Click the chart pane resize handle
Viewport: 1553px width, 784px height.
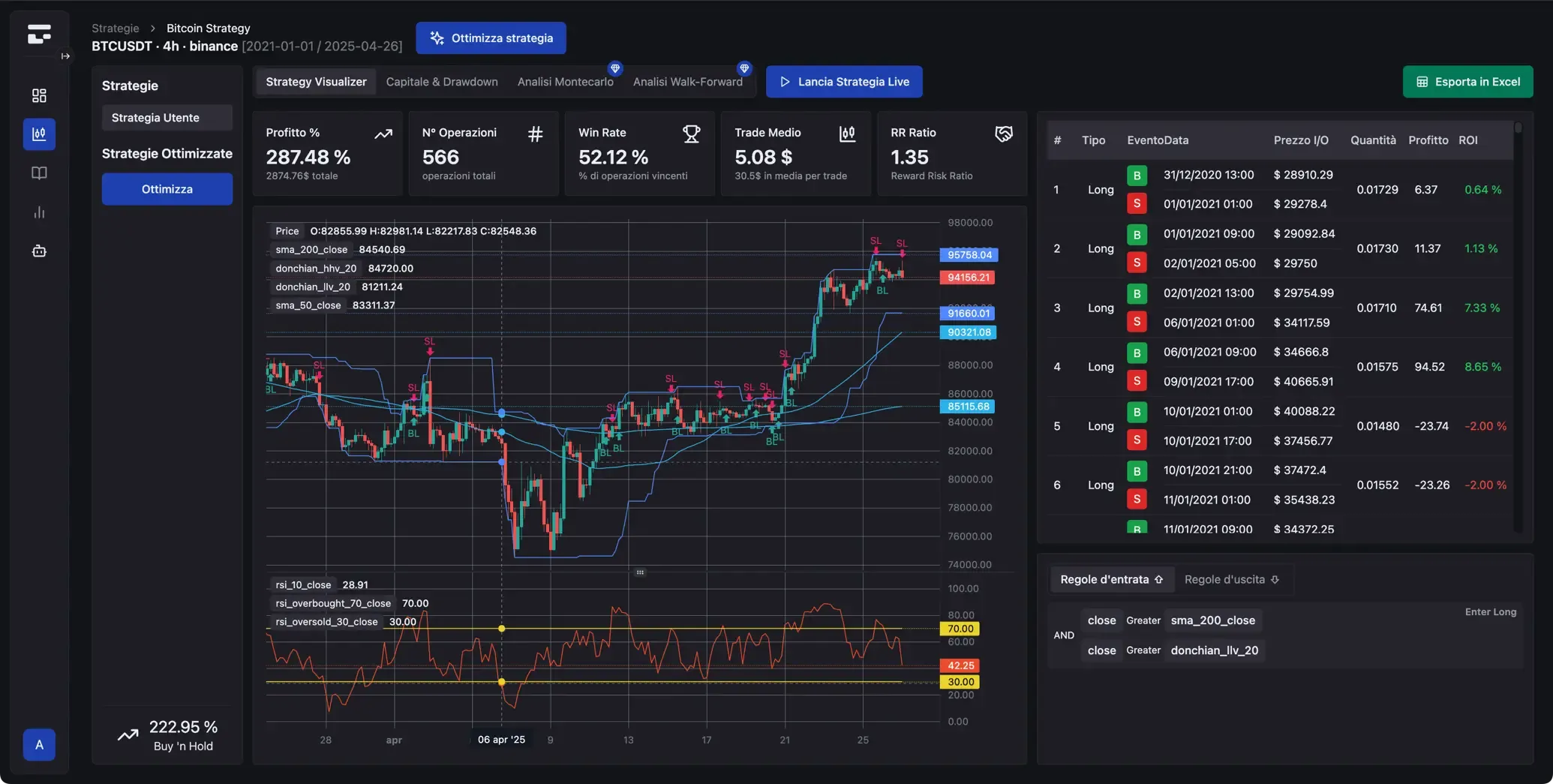pyautogui.click(x=640, y=572)
